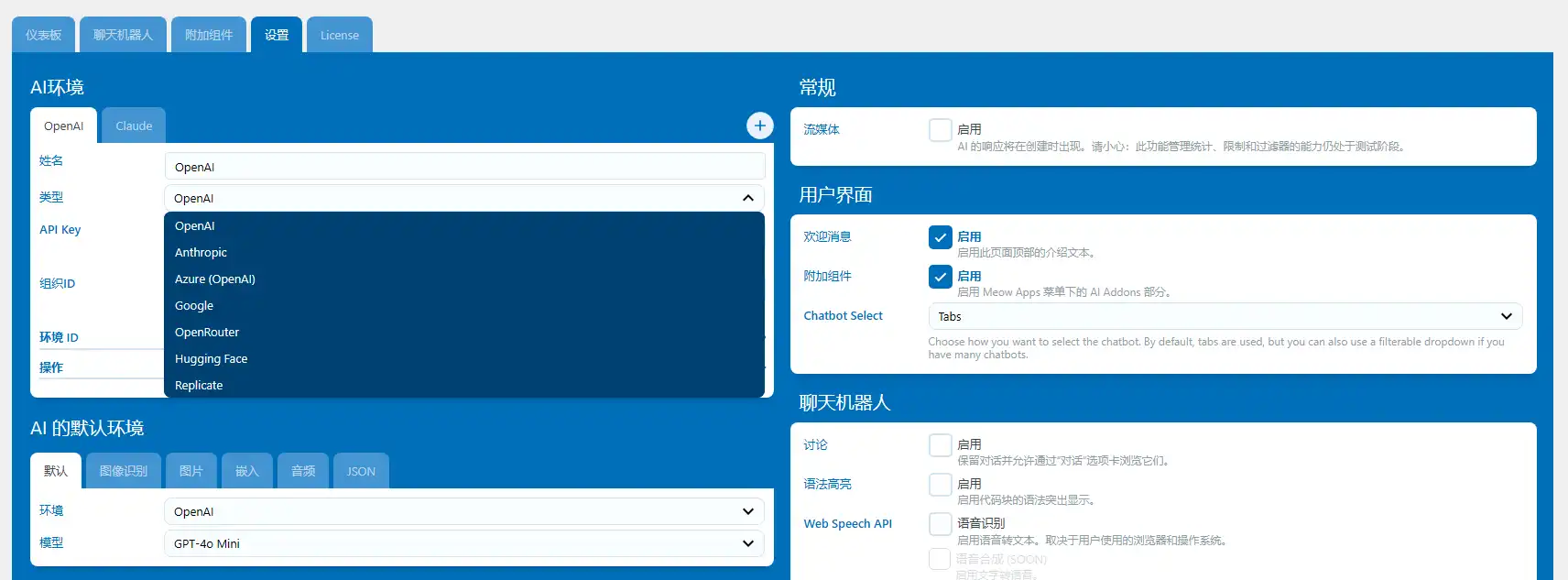Click the 姓名 field containing OpenAI

464,167
